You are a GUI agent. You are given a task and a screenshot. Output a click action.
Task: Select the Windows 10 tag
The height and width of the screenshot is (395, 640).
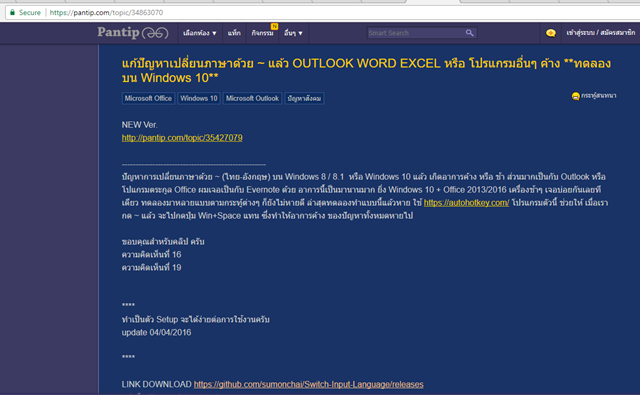199,98
